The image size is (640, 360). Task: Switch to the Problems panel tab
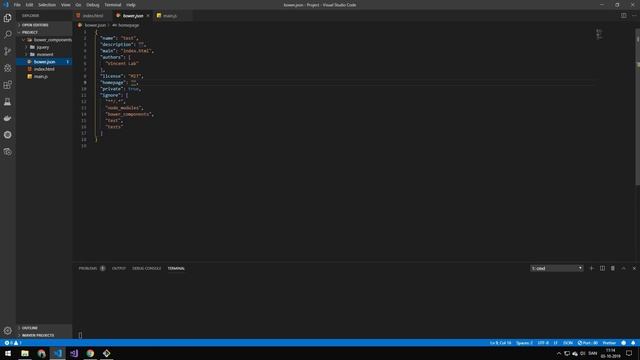click(x=91, y=268)
